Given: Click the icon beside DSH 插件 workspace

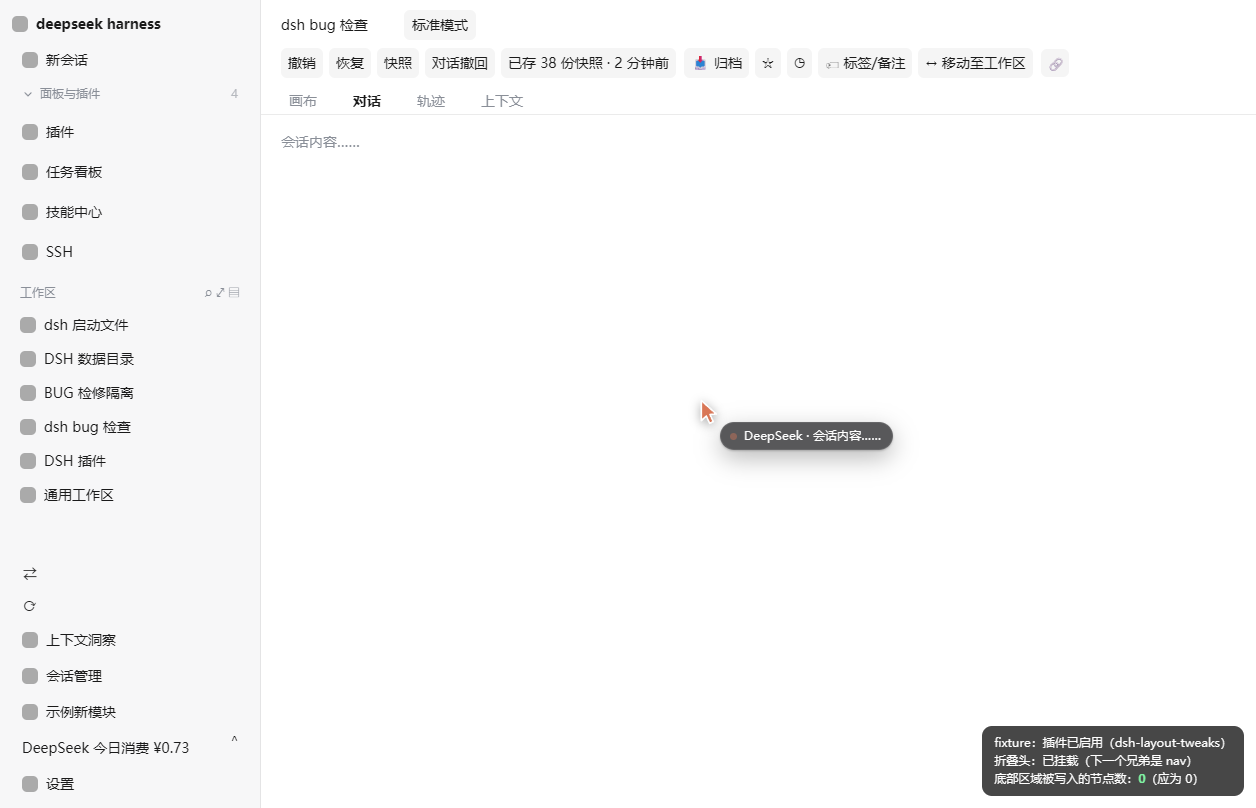Looking at the screenshot, I should (28, 461).
